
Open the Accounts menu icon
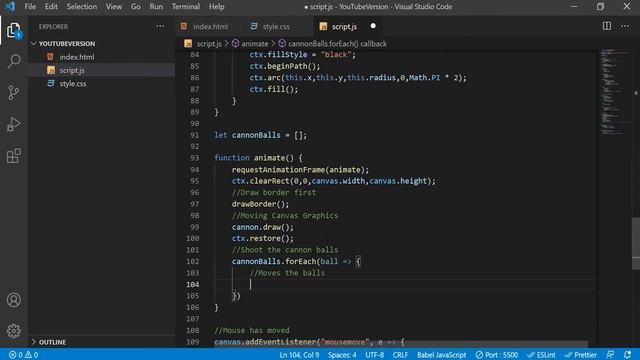point(13,300)
